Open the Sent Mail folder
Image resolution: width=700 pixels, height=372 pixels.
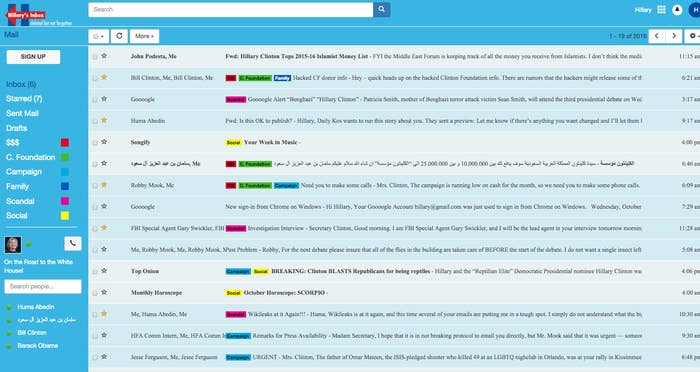(22, 113)
